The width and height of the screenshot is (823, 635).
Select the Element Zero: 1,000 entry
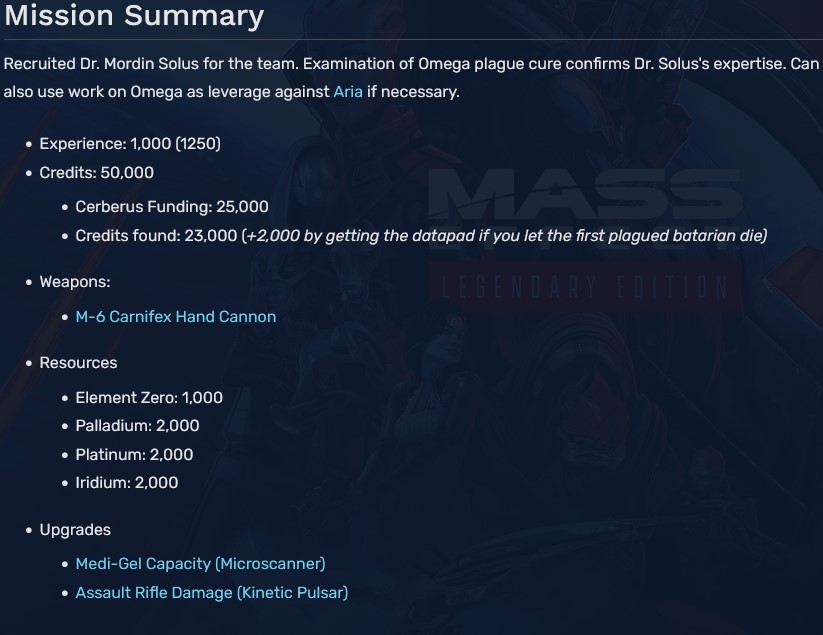click(149, 397)
